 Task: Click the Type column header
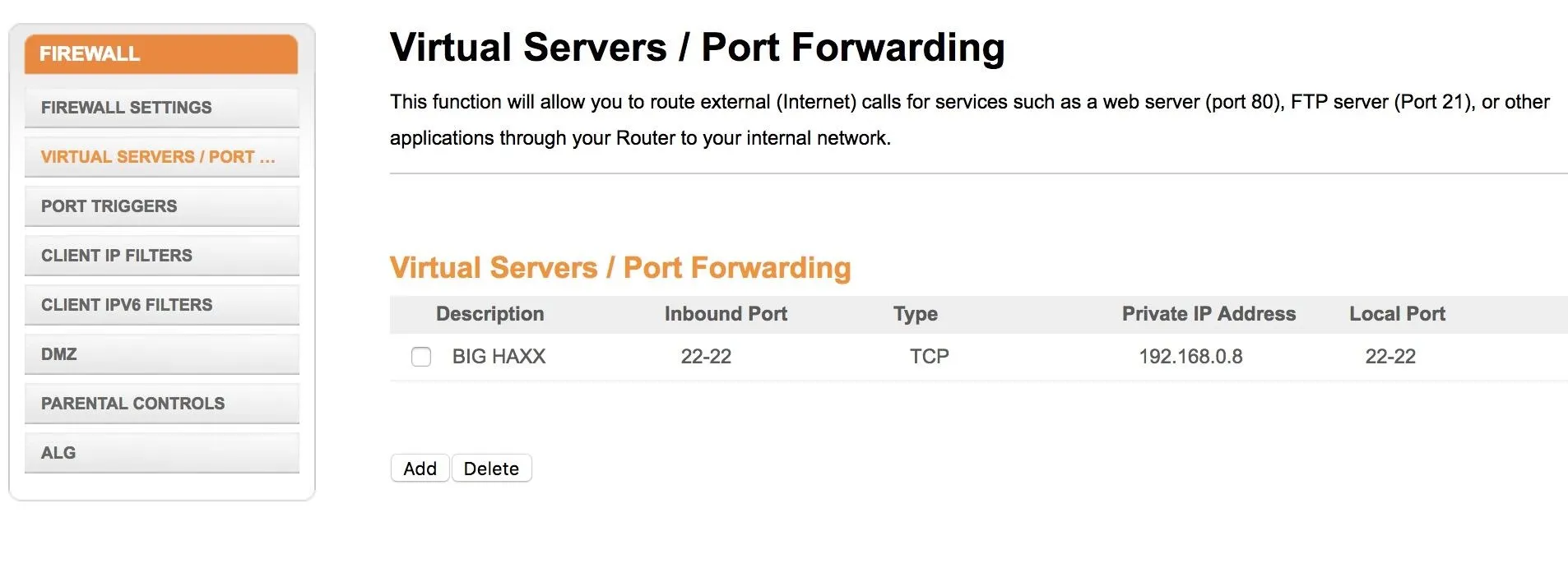tap(916, 314)
